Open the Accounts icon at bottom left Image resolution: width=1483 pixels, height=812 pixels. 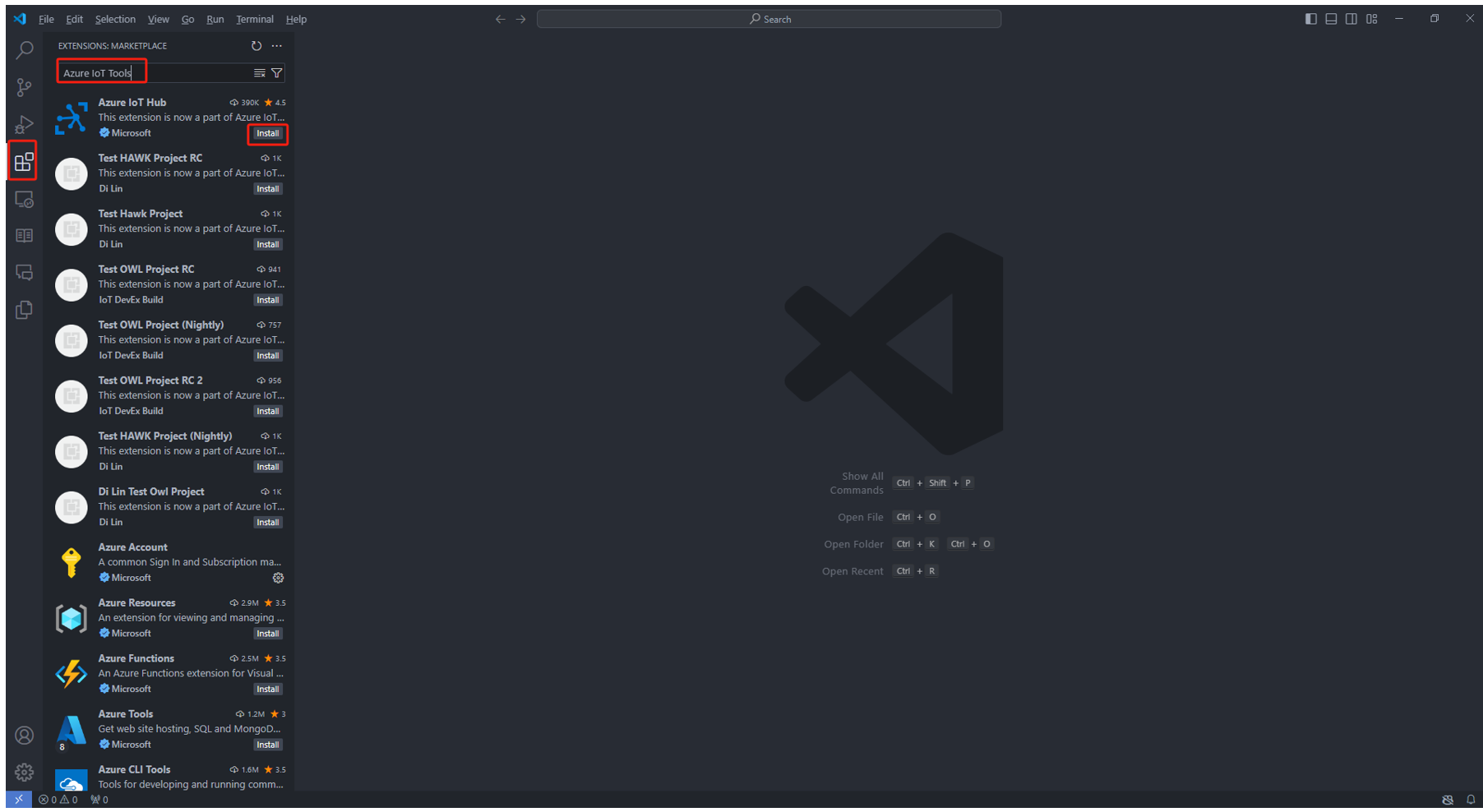(25, 736)
